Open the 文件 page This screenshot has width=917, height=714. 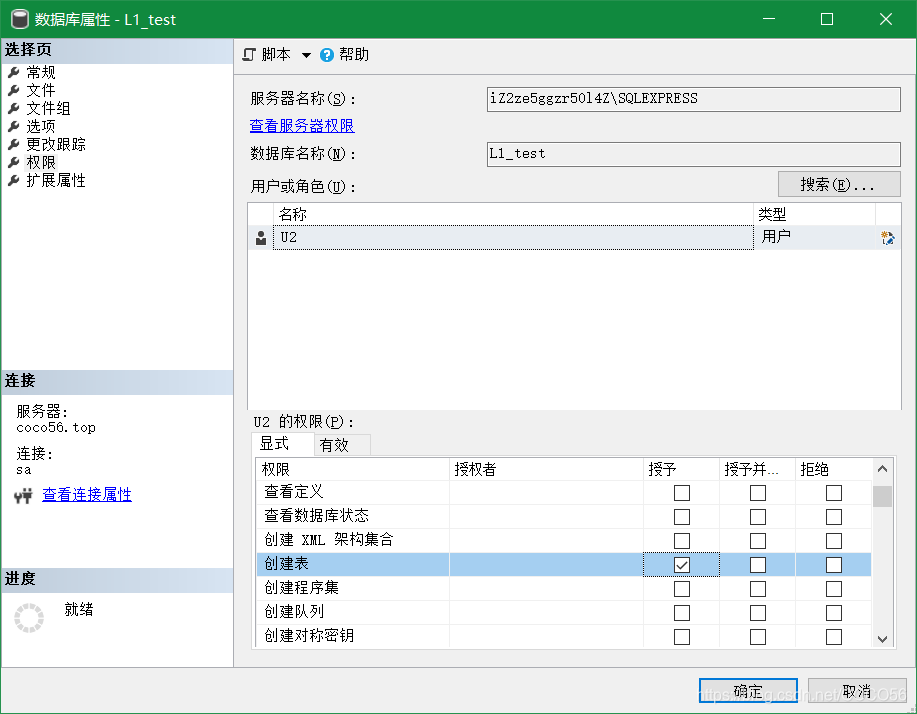pyautogui.click(x=41, y=91)
